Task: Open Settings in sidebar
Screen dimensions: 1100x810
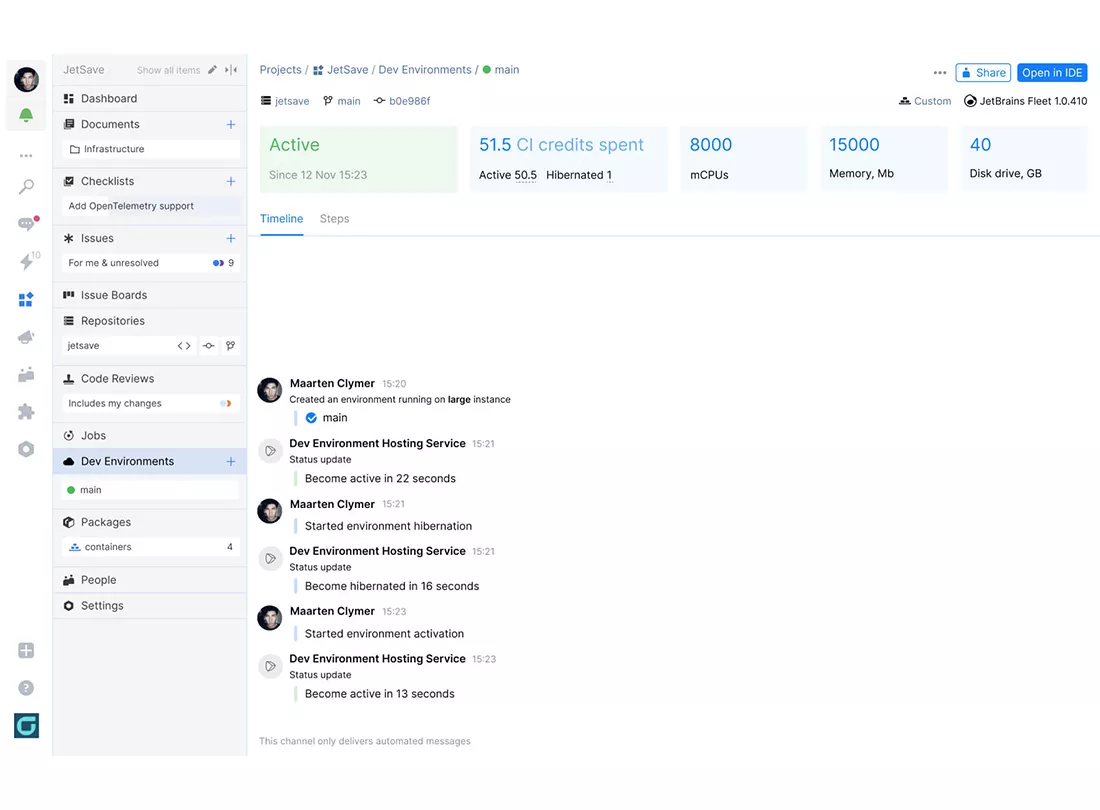Action: [x=150, y=606]
